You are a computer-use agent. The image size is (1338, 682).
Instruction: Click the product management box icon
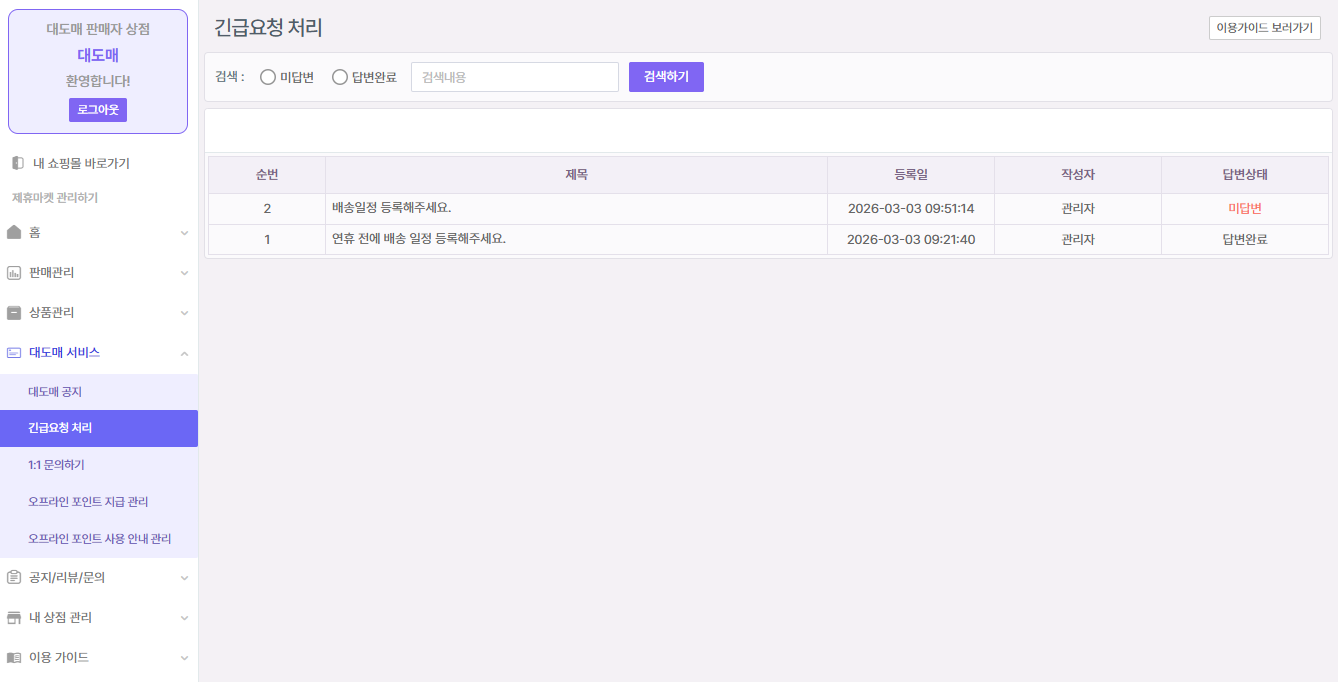14,313
